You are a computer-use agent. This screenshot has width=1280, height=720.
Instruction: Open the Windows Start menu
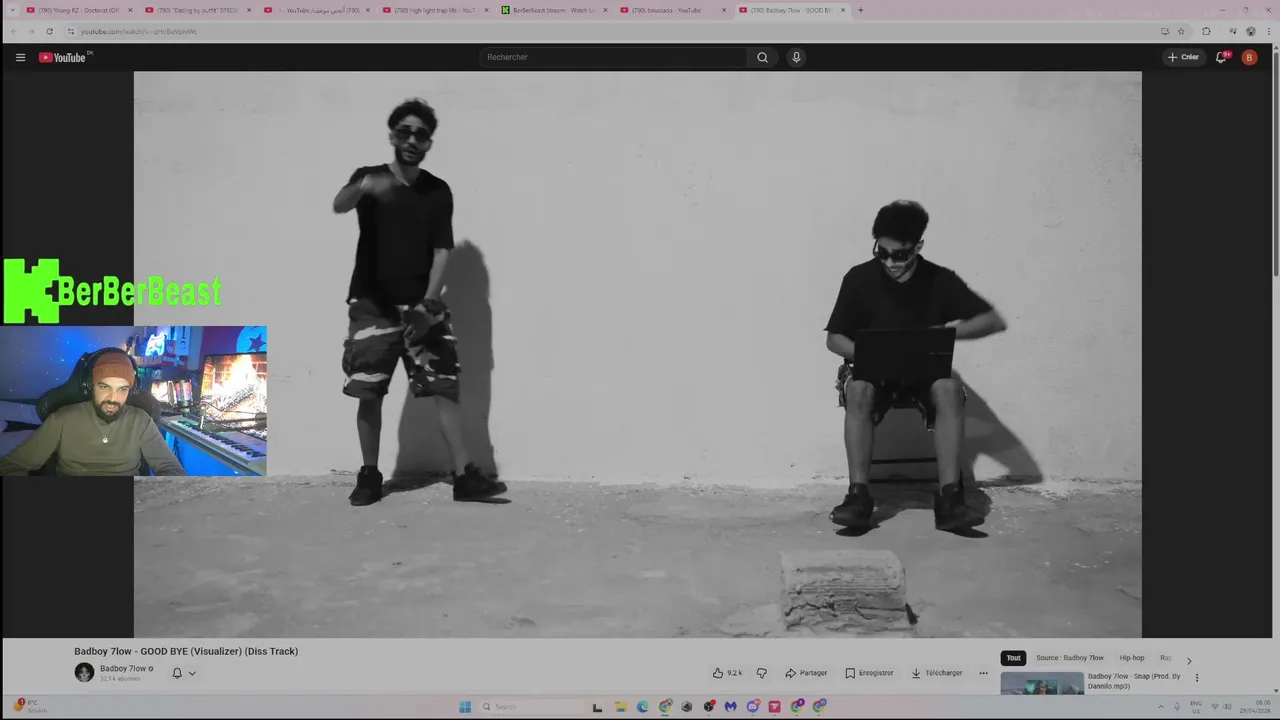[x=465, y=707]
